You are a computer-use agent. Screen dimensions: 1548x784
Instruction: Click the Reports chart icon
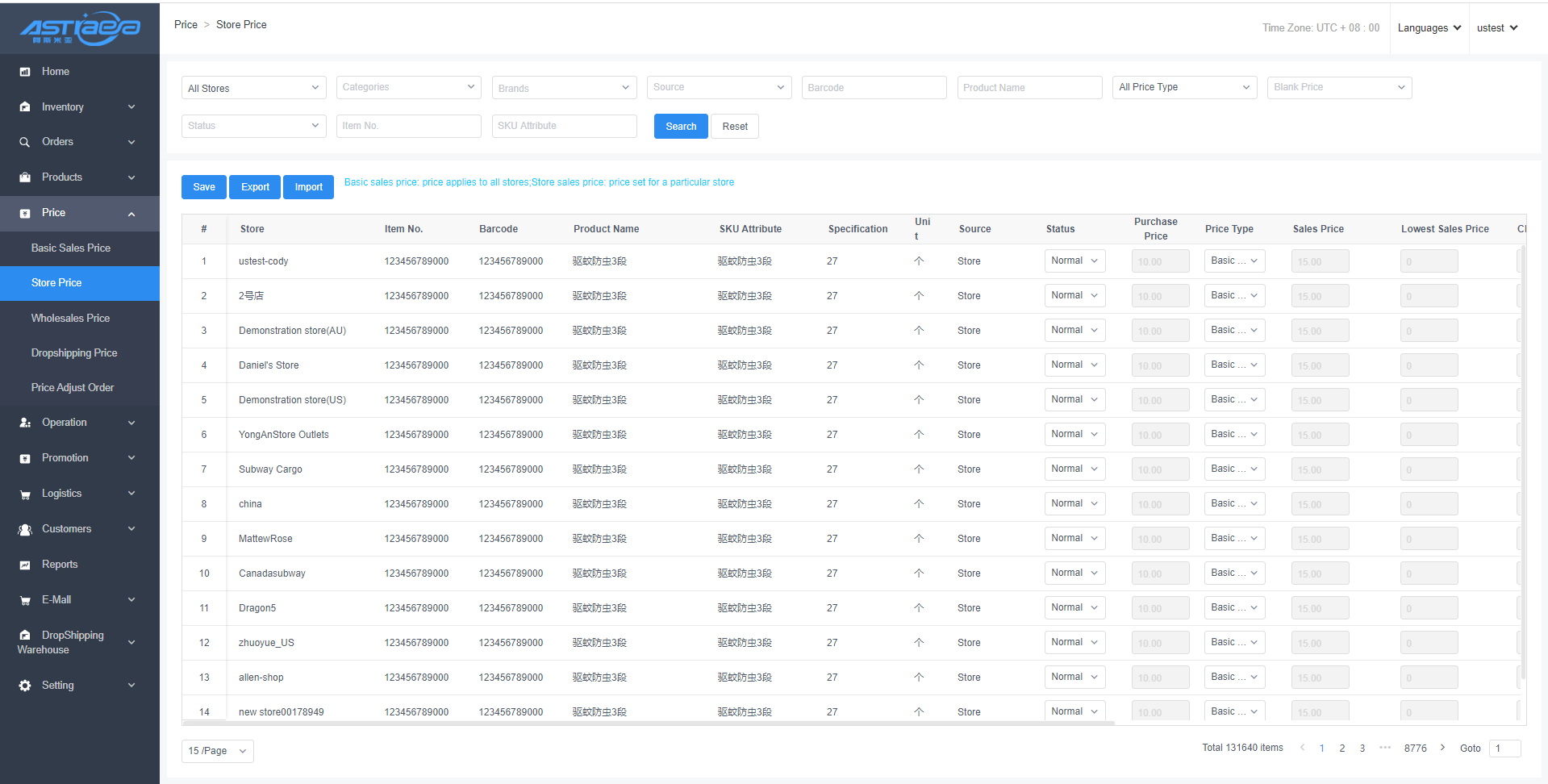pos(25,565)
